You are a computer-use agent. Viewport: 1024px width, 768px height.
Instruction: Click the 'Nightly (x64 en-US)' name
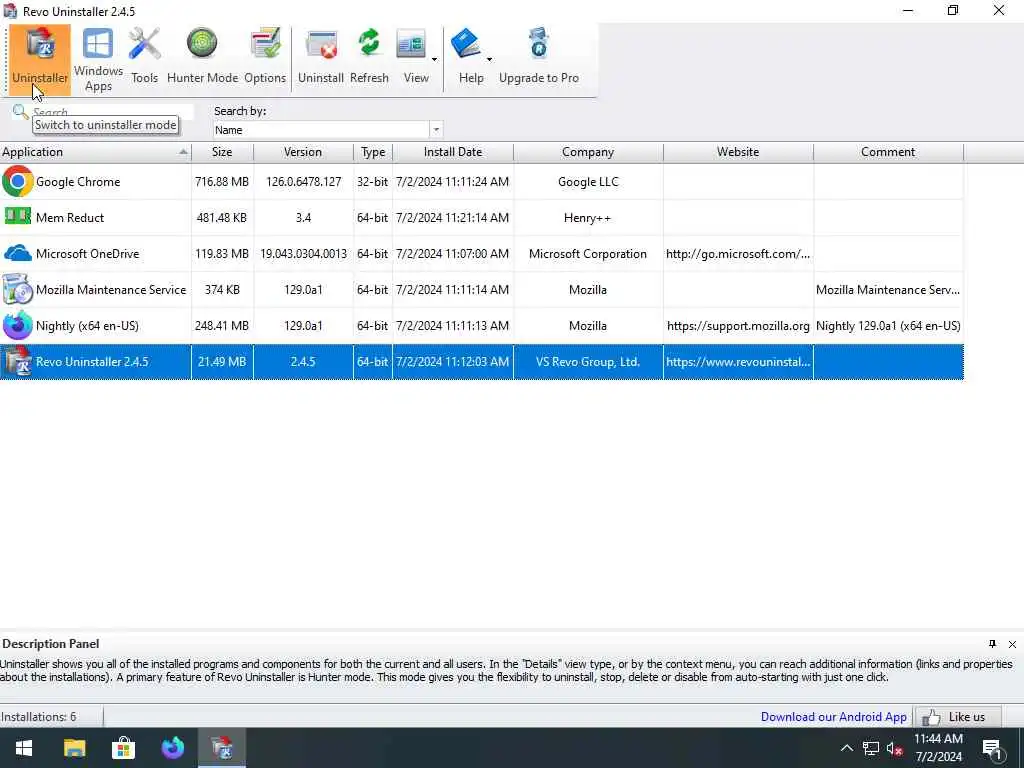87,325
